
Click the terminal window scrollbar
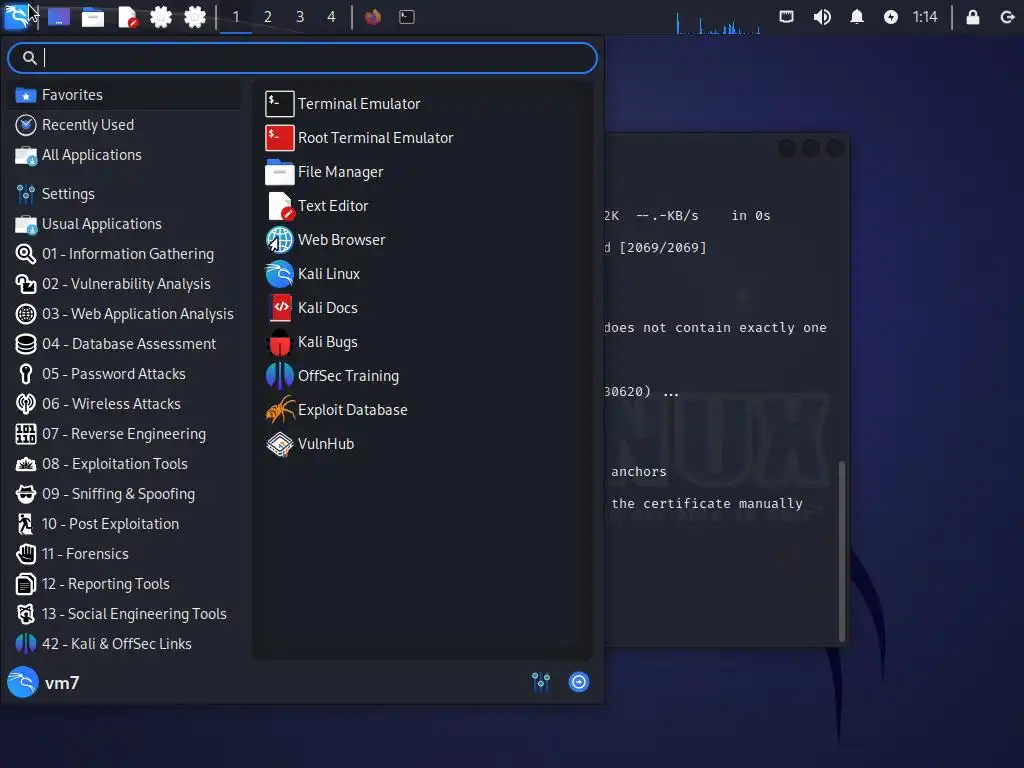(x=842, y=551)
